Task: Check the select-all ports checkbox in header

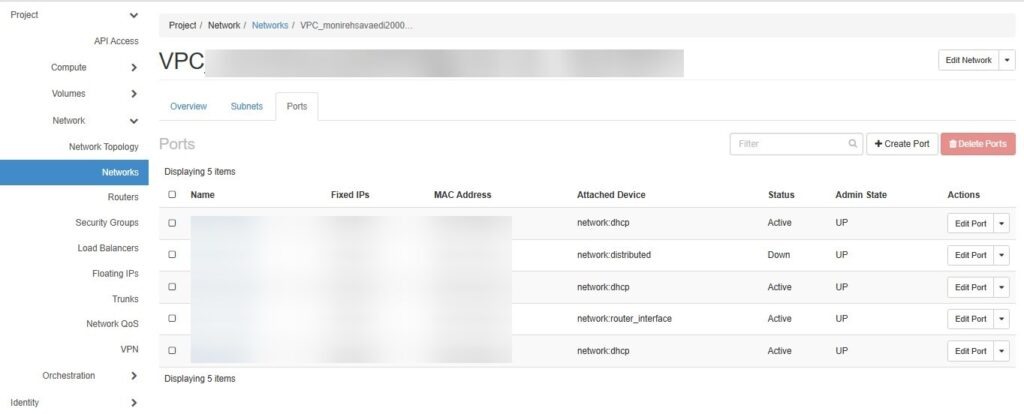Action: (x=172, y=195)
